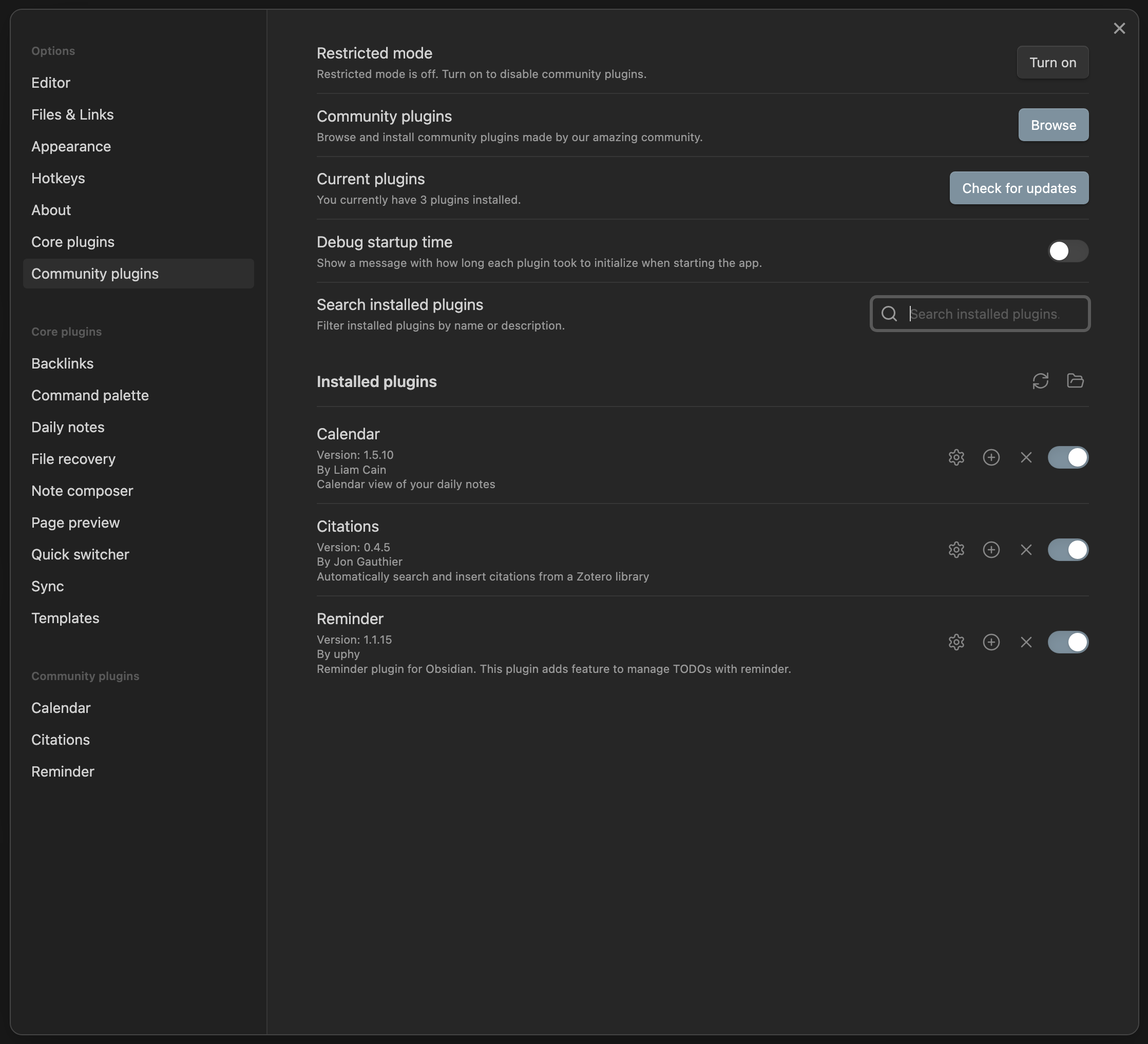Go to Hotkeys settings
The width and height of the screenshot is (1148, 1044).
(139, 178)
